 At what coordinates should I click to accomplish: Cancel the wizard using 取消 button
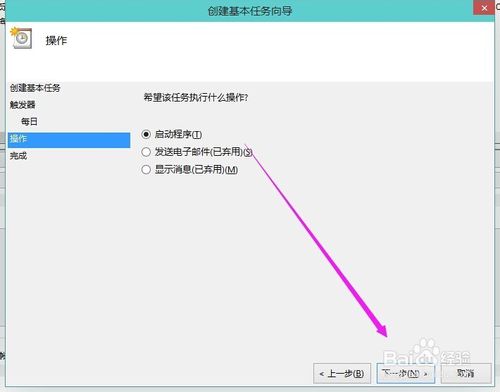point(466,373)
